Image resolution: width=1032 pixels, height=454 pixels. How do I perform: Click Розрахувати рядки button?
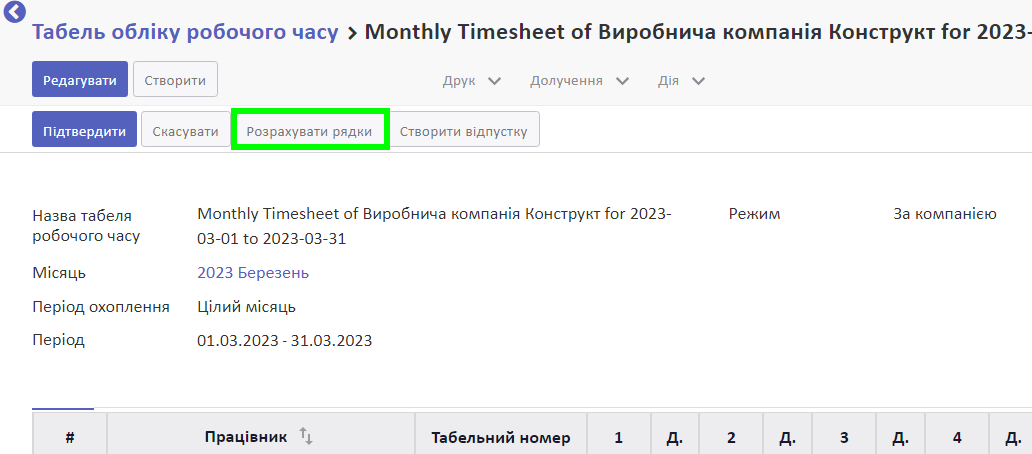[309, 130]
